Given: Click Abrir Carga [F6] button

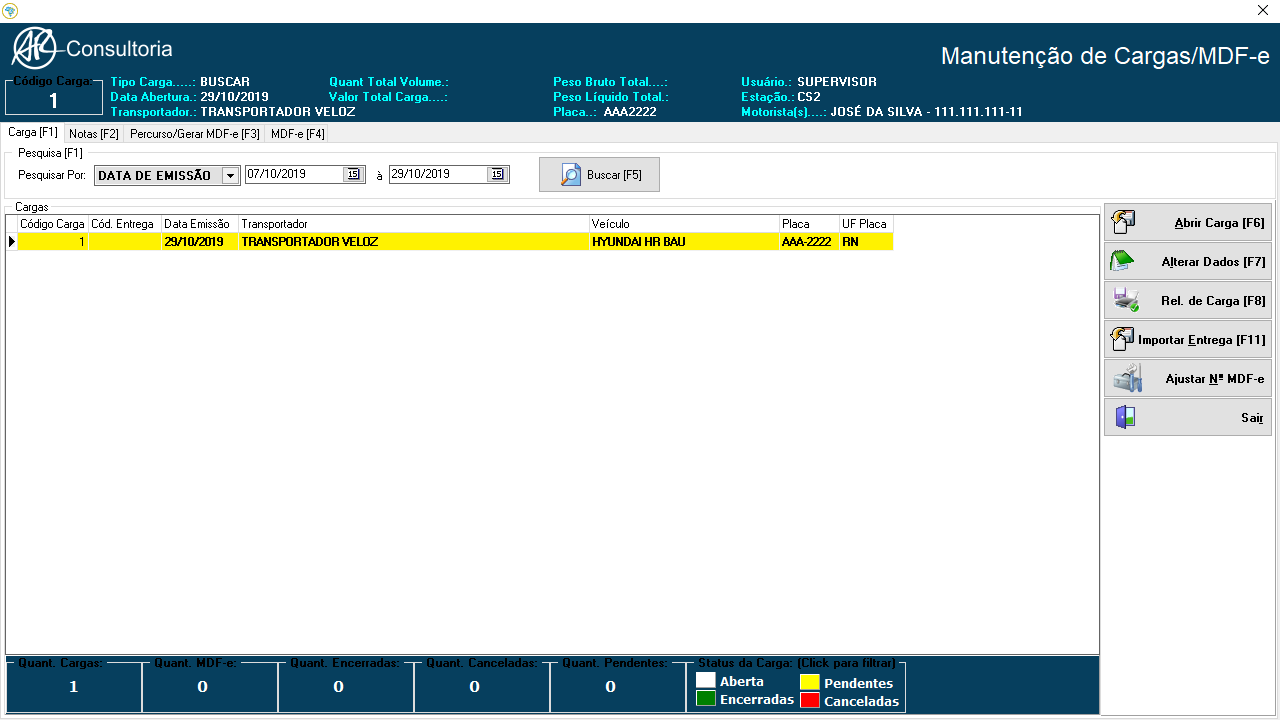Looking at the screenshot, I should [x=1188, y=223].
